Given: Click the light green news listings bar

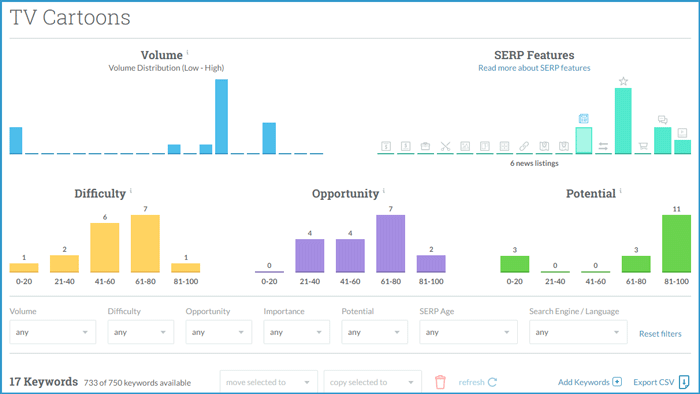Looking at the screenshot, I should (583, 141).
